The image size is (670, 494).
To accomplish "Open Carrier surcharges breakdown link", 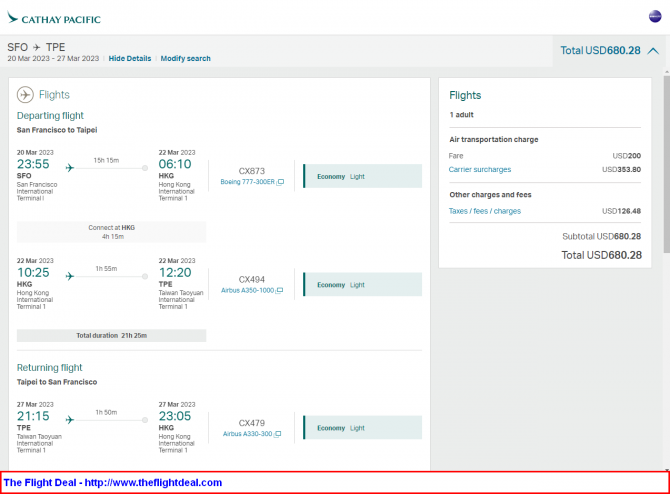I will (x=479, y=169).
